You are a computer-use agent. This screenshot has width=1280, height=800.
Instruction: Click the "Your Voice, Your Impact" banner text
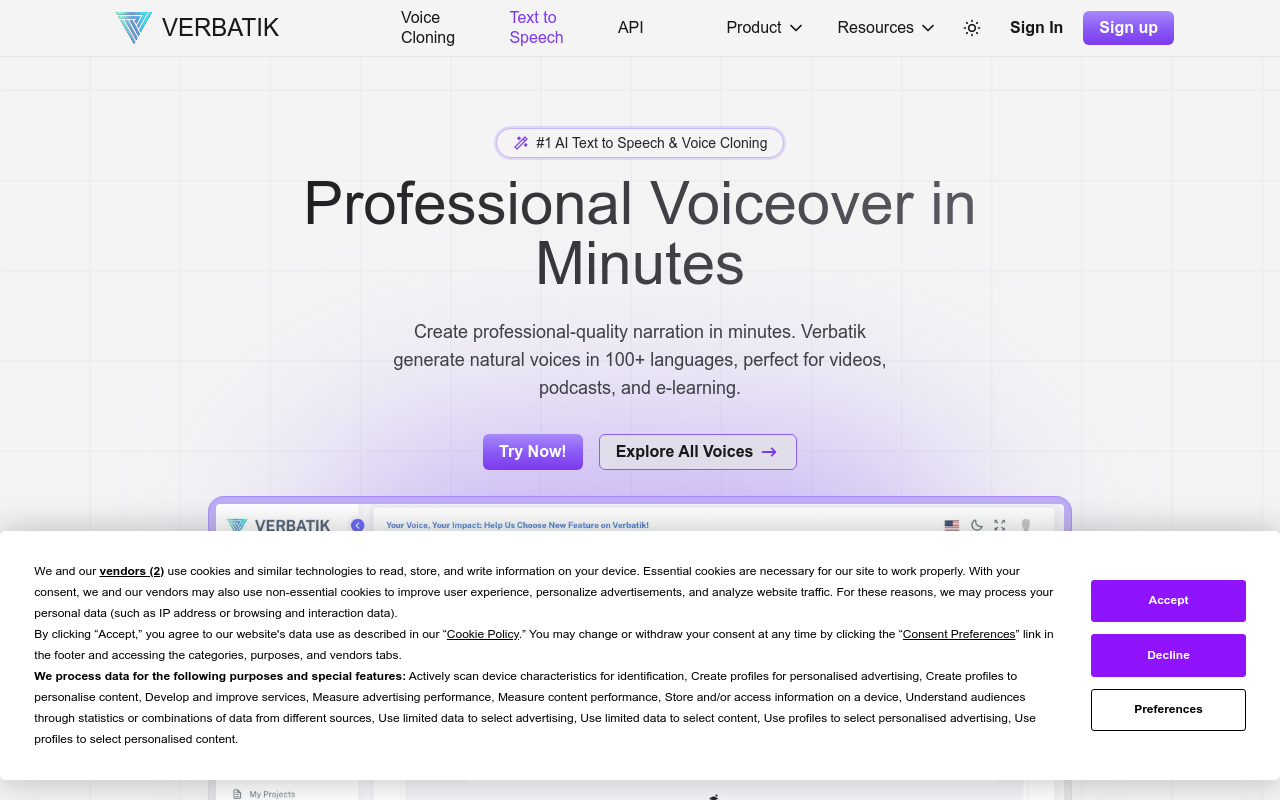point(517,525)
